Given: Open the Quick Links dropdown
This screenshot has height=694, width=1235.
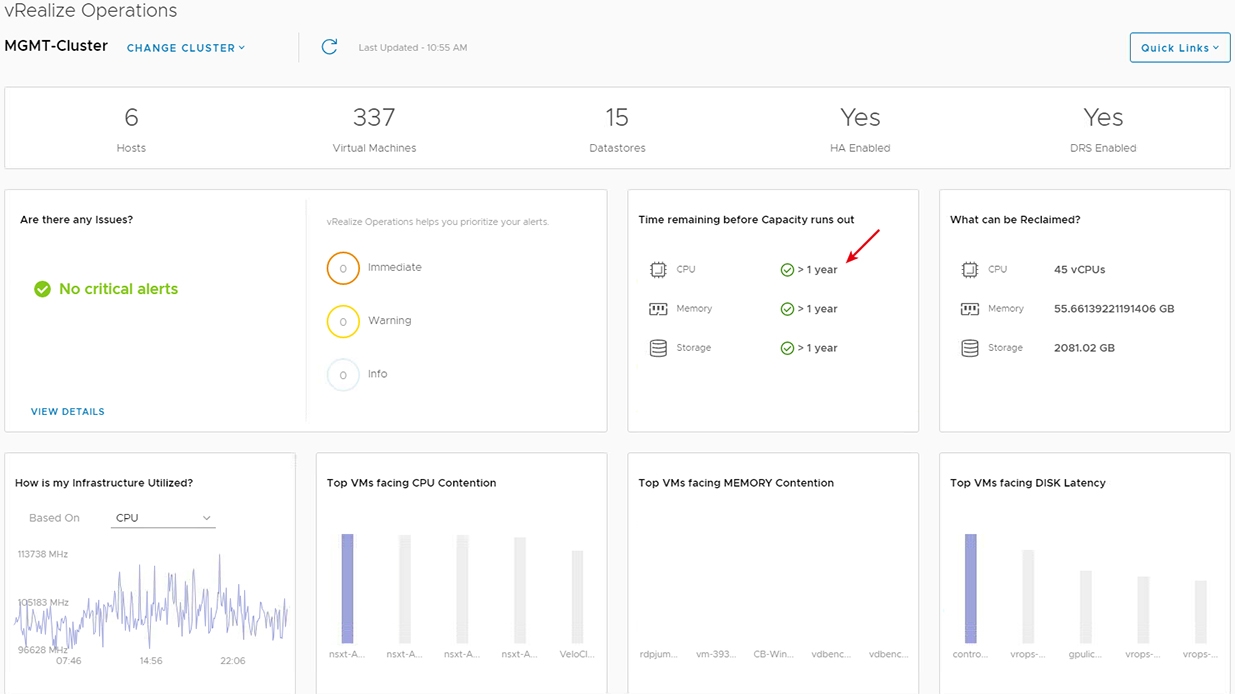Looking at the screenshot, I should pyautogui.click(x=1180, y=47).
